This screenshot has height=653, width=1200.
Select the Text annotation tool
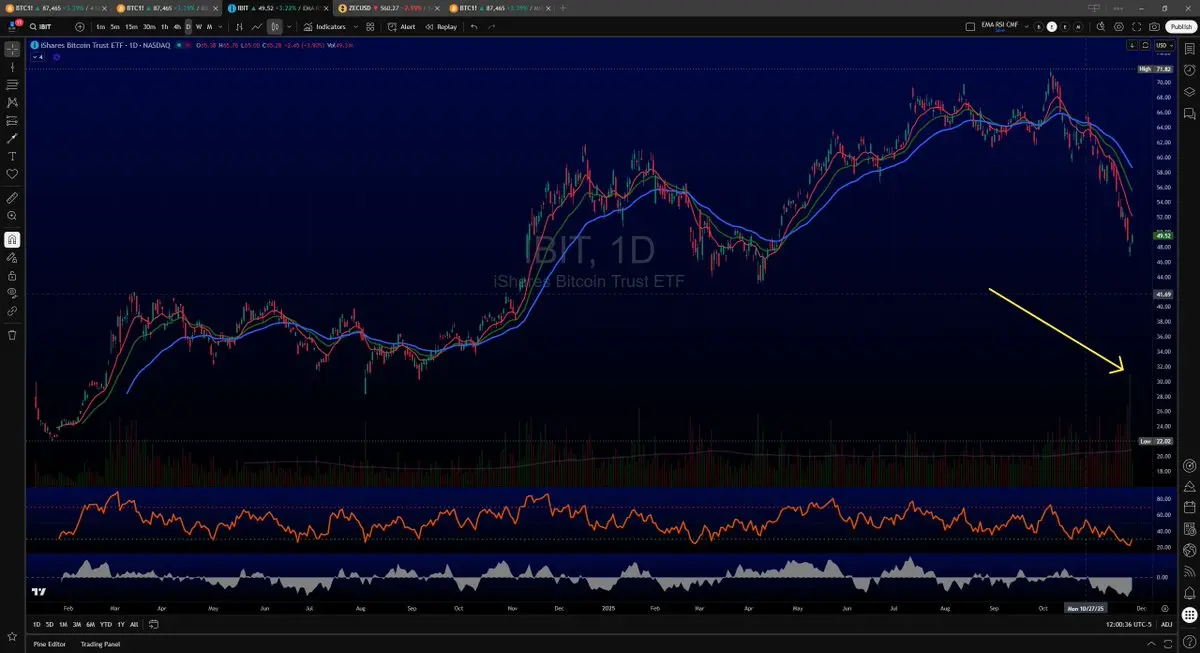coord(12,156)
